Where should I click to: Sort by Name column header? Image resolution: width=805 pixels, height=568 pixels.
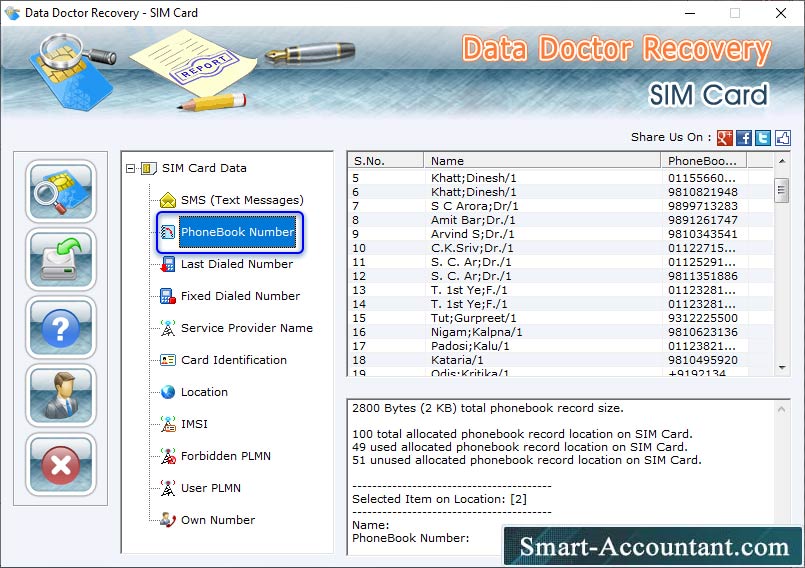point(542,161)
